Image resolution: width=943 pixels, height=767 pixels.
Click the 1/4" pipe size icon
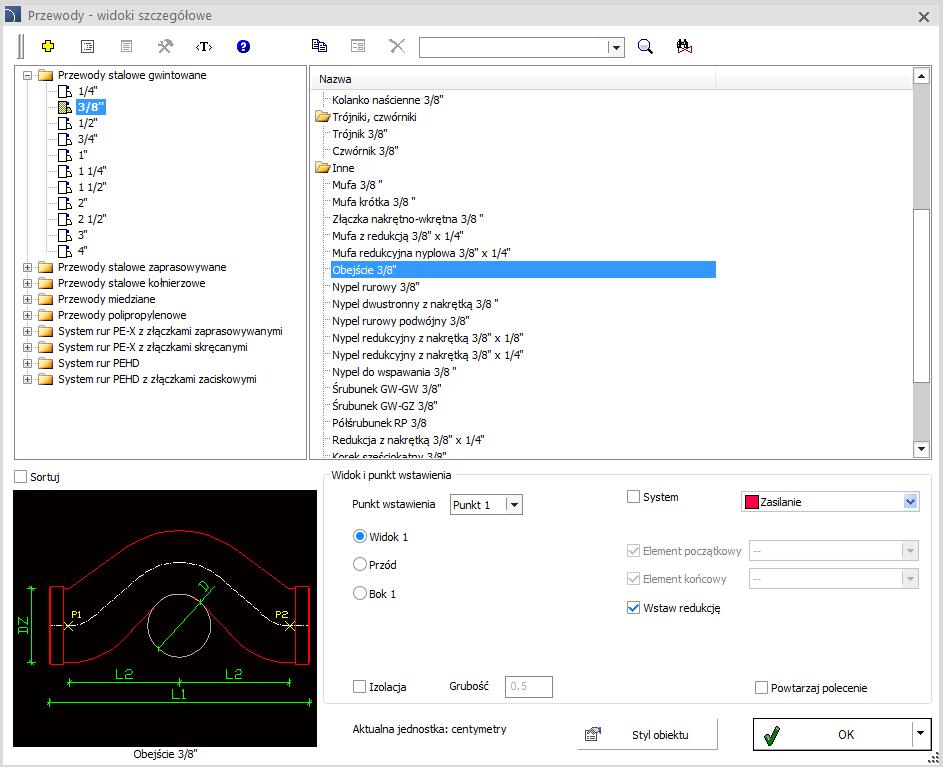(65, 91)
